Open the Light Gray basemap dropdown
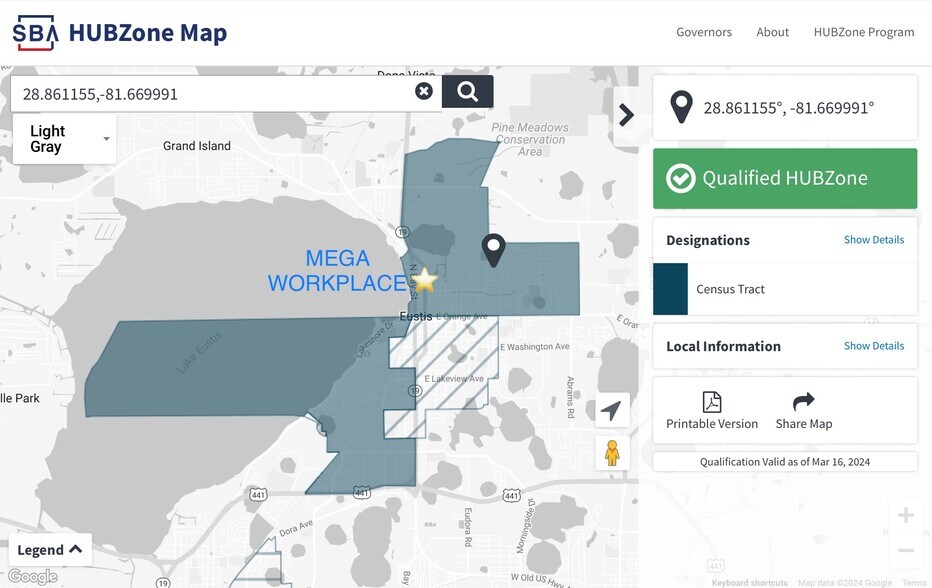The height and width of the screenshot is (588, 932). [64, 139]
